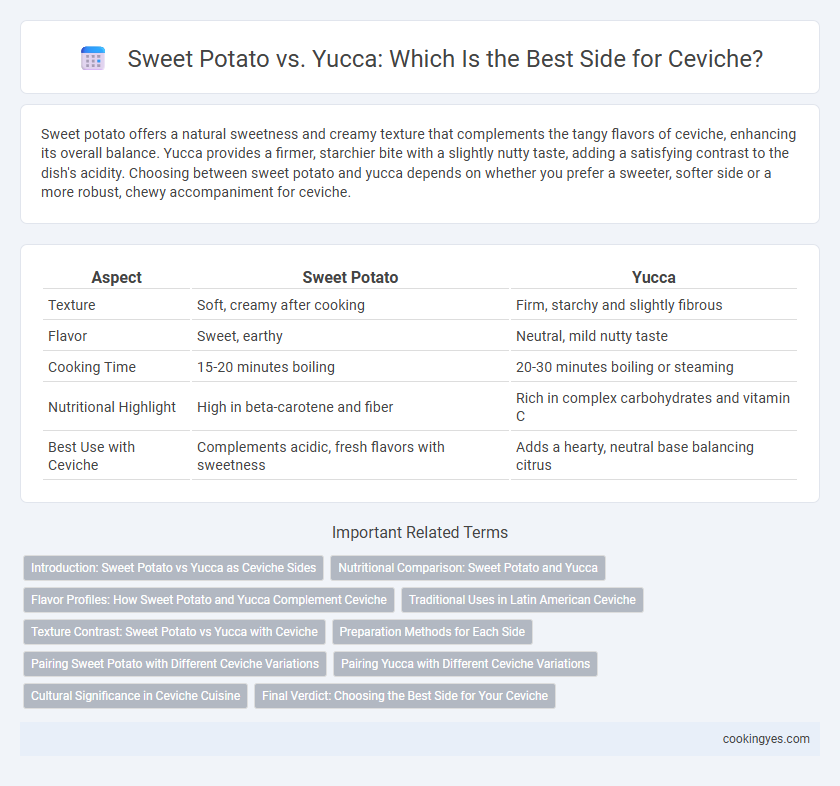Click the 'Important Related Terms' heading
This screenshot has height=786, width=840.
tap(420, 533)
